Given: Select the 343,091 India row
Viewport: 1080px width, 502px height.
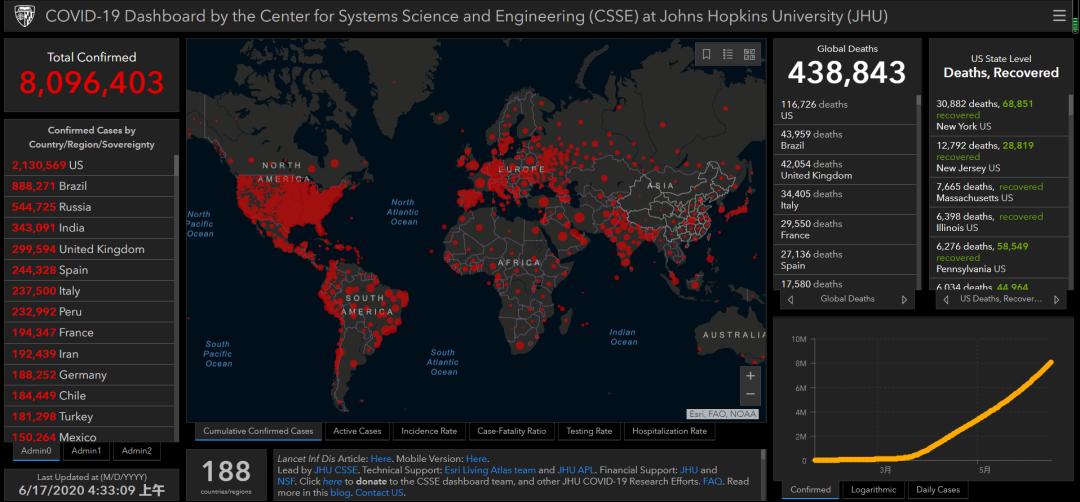Looking at the screenshot, I should 91,228.
